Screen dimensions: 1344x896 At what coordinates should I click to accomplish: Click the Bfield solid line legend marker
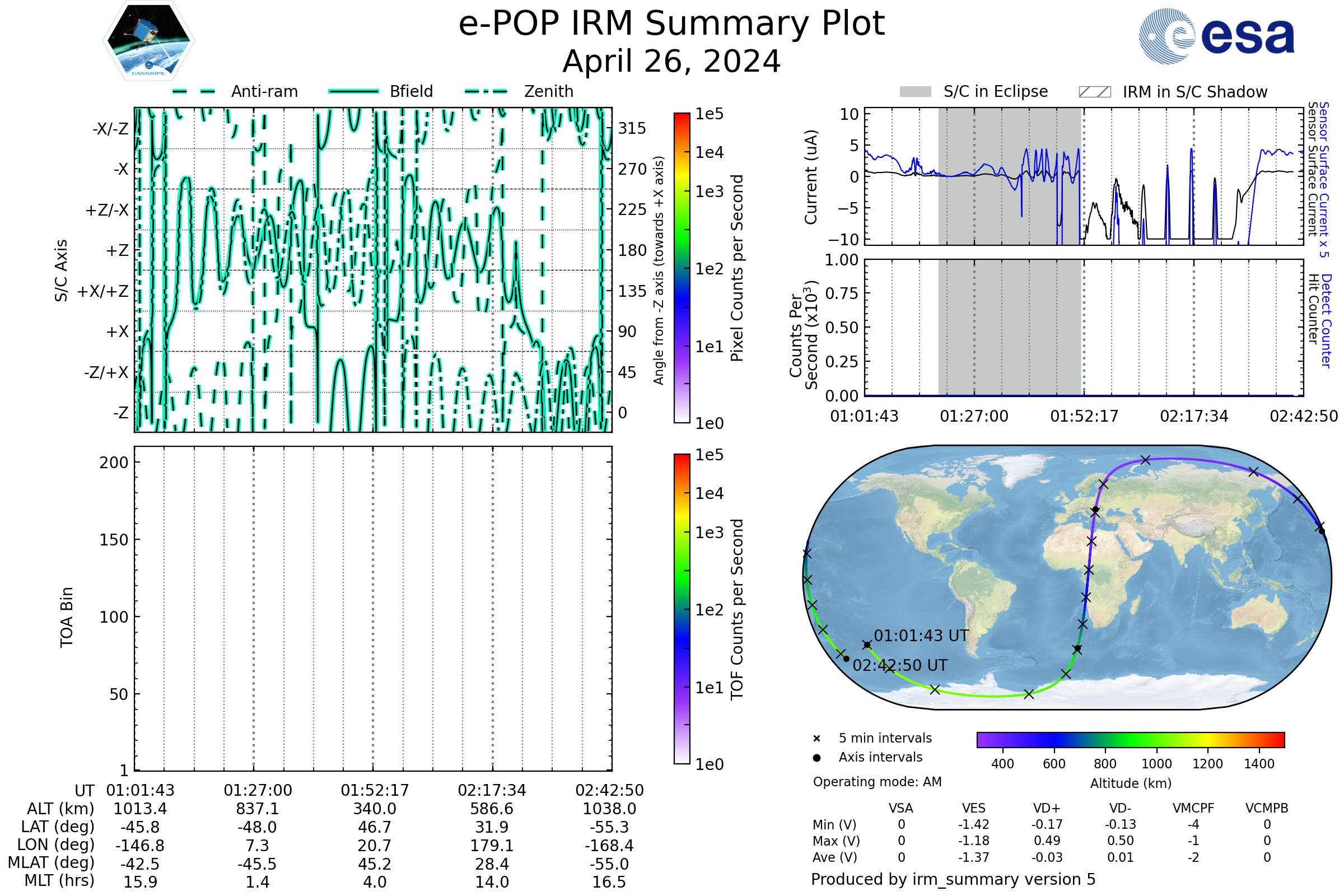[x=353, y=91]
